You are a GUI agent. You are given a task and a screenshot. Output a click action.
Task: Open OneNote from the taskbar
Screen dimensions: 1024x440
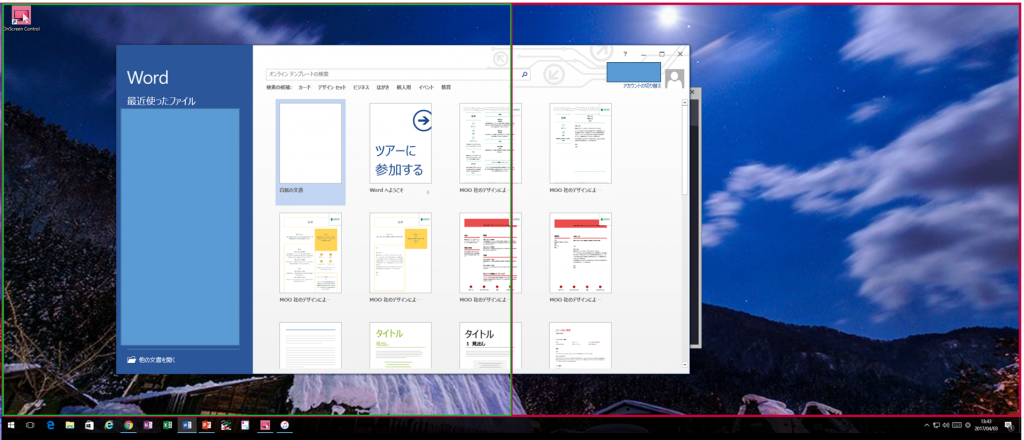pos(148,425)
